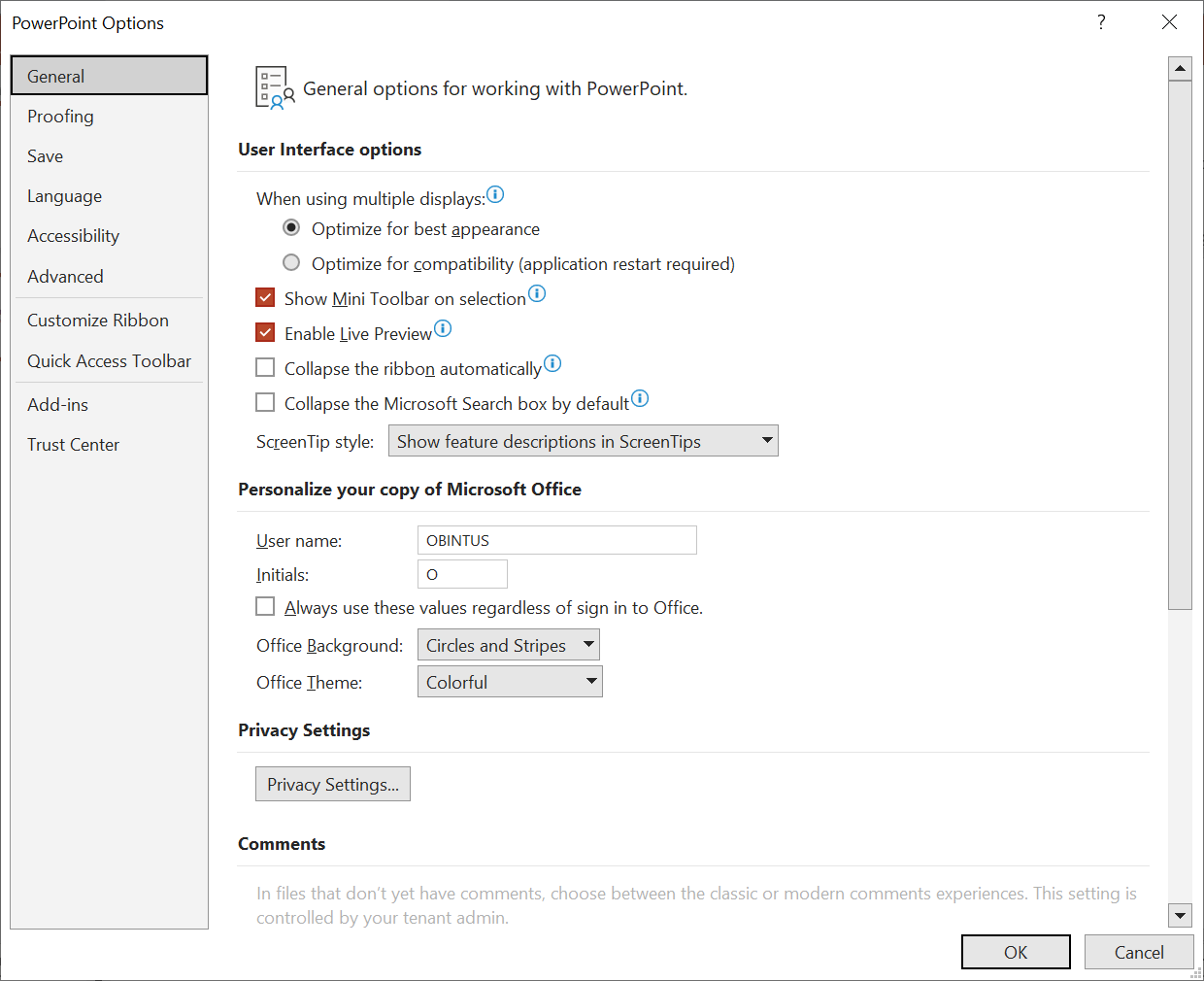
Task: Click the Help question mark icon
Action: tap(1101, 22)
